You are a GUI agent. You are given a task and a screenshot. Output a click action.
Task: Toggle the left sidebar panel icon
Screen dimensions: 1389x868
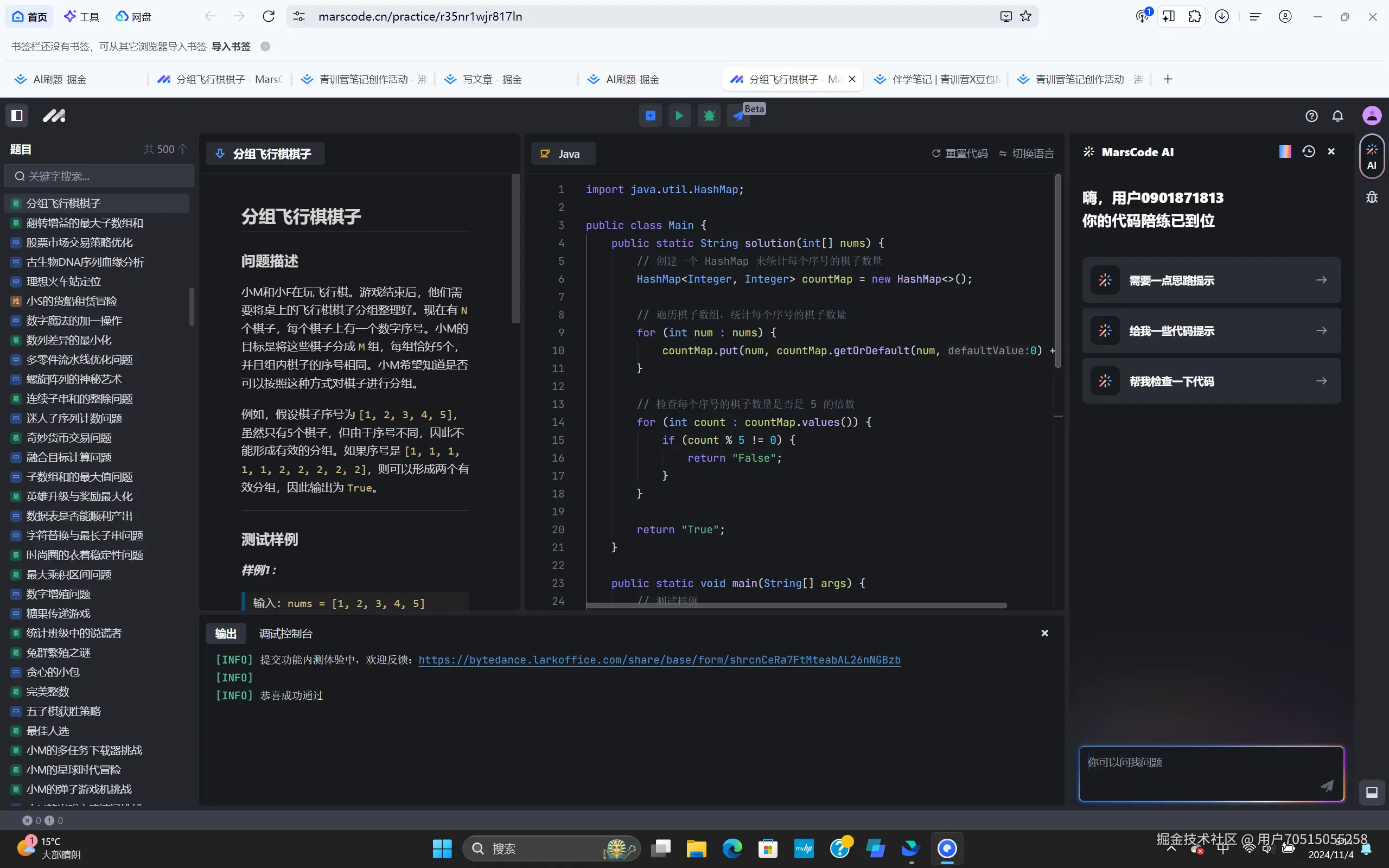point(17,116)
